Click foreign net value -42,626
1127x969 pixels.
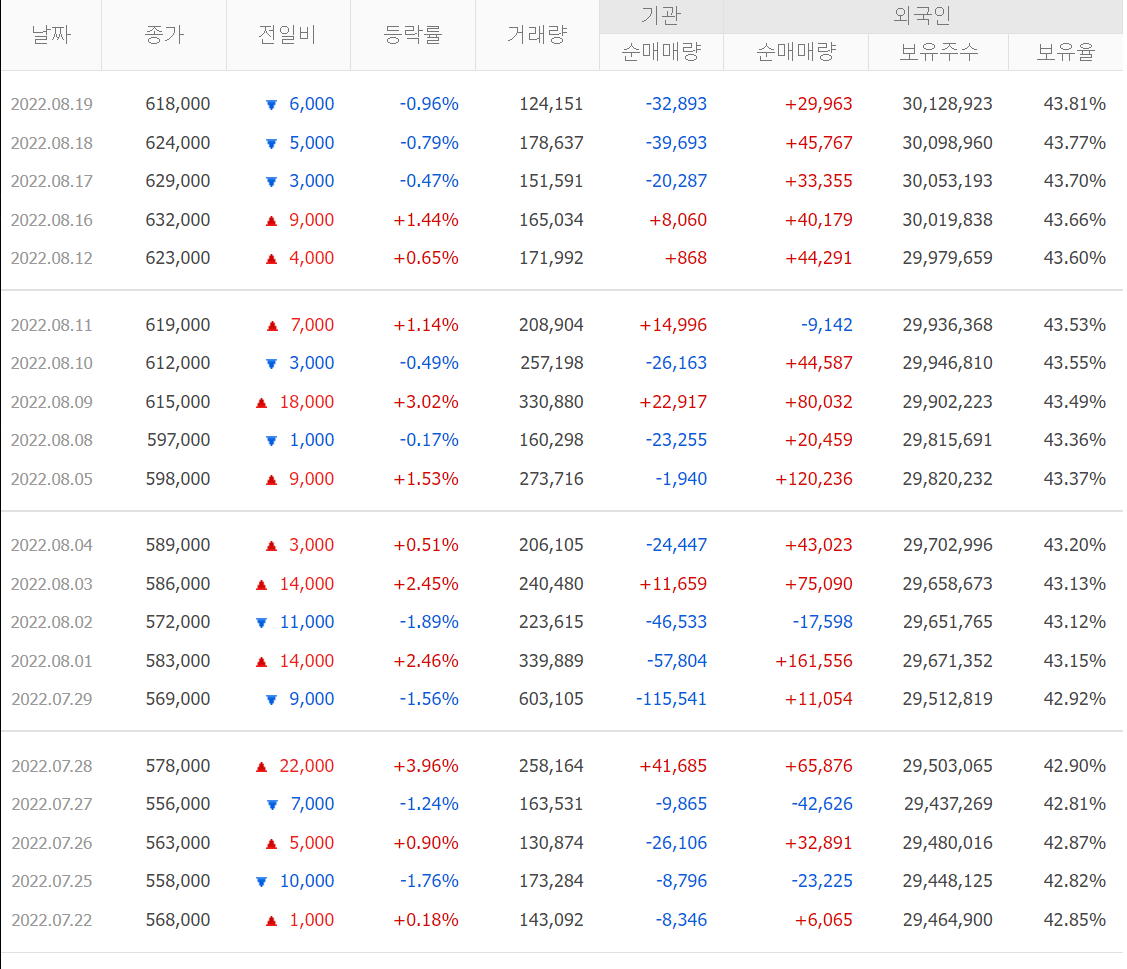(822, 804)
